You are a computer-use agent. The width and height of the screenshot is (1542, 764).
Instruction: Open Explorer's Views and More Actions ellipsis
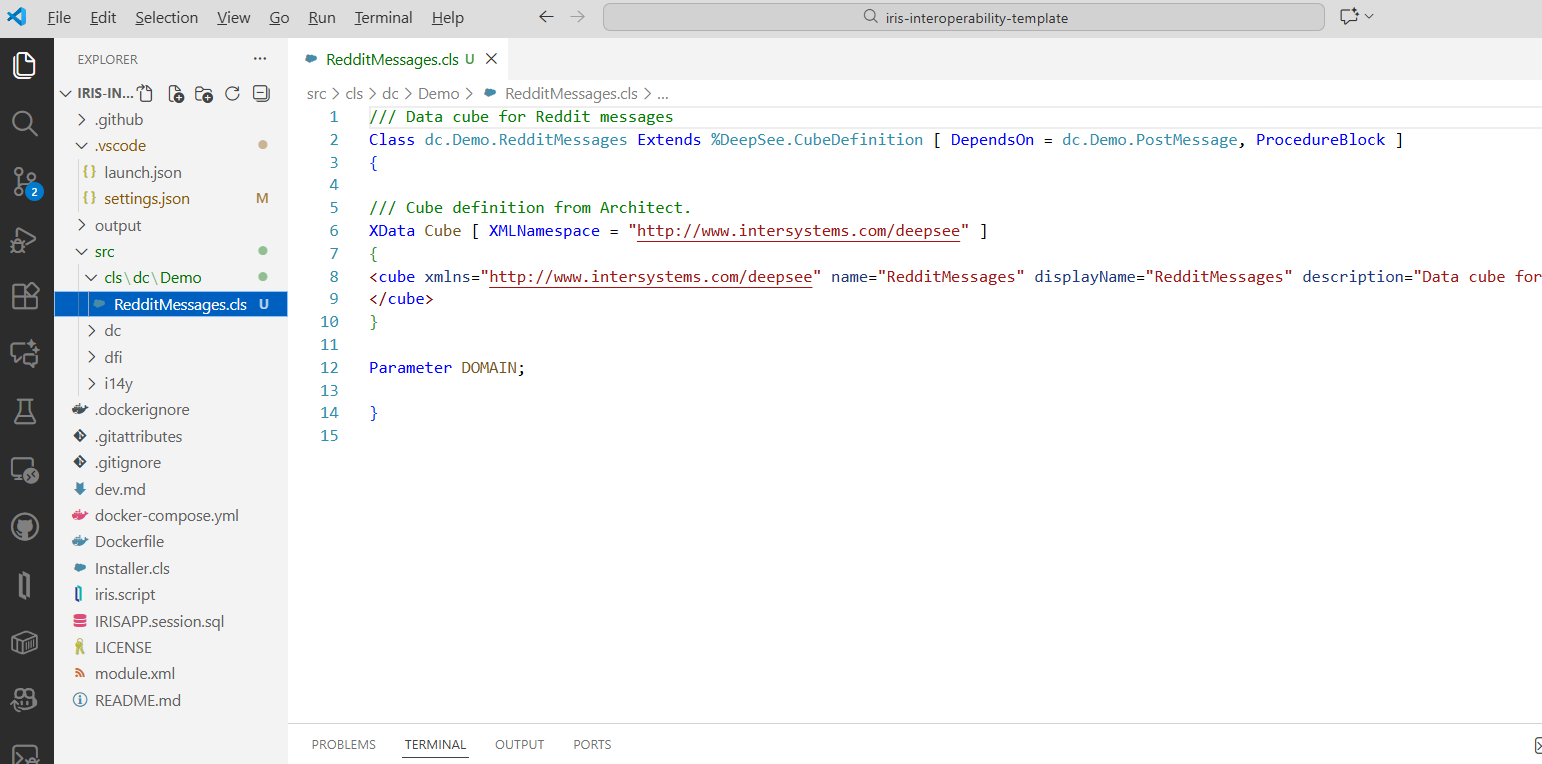[x=260, y=59]
